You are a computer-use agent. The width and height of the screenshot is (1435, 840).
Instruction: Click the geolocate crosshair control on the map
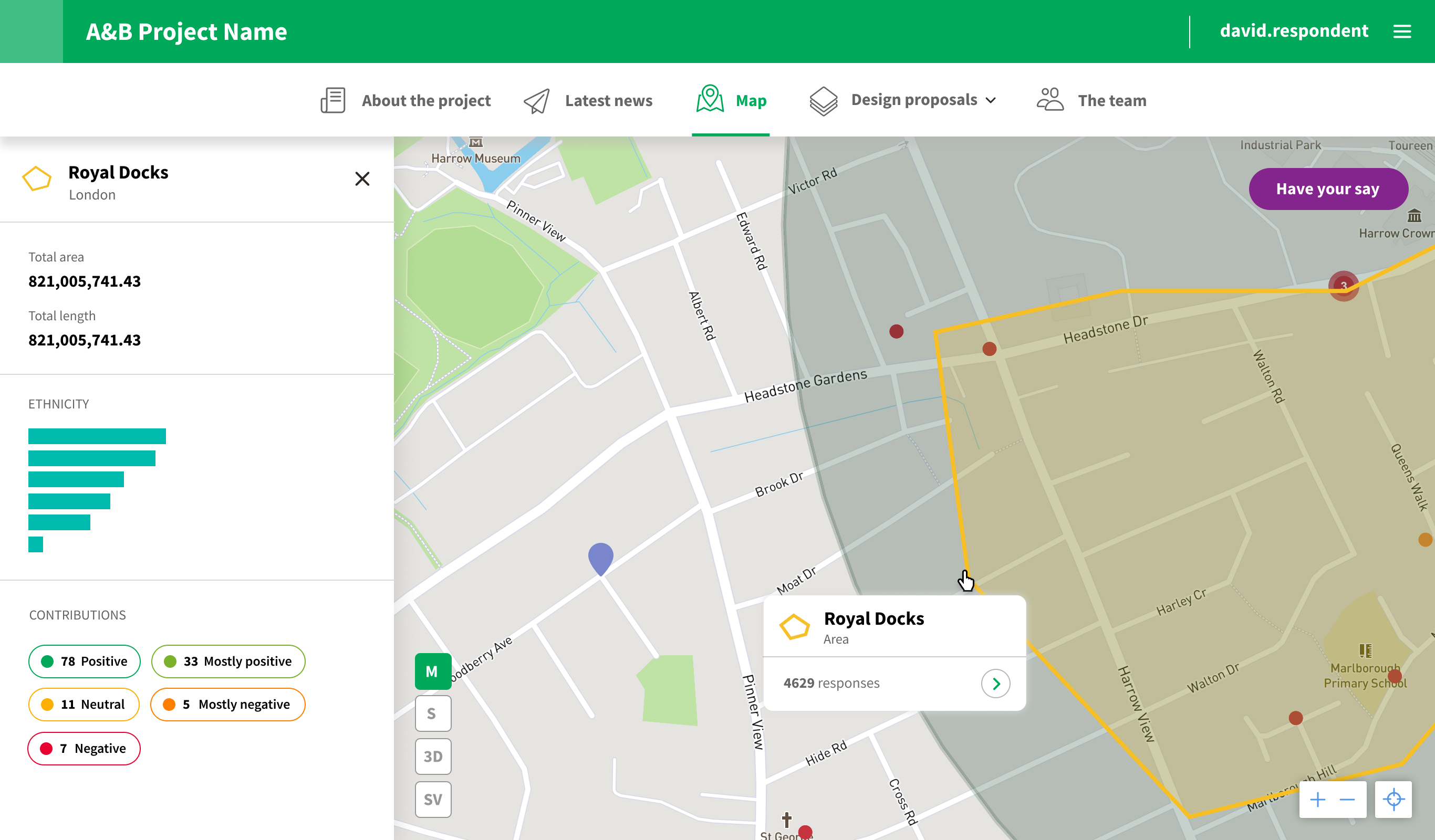click(1394, 799)
